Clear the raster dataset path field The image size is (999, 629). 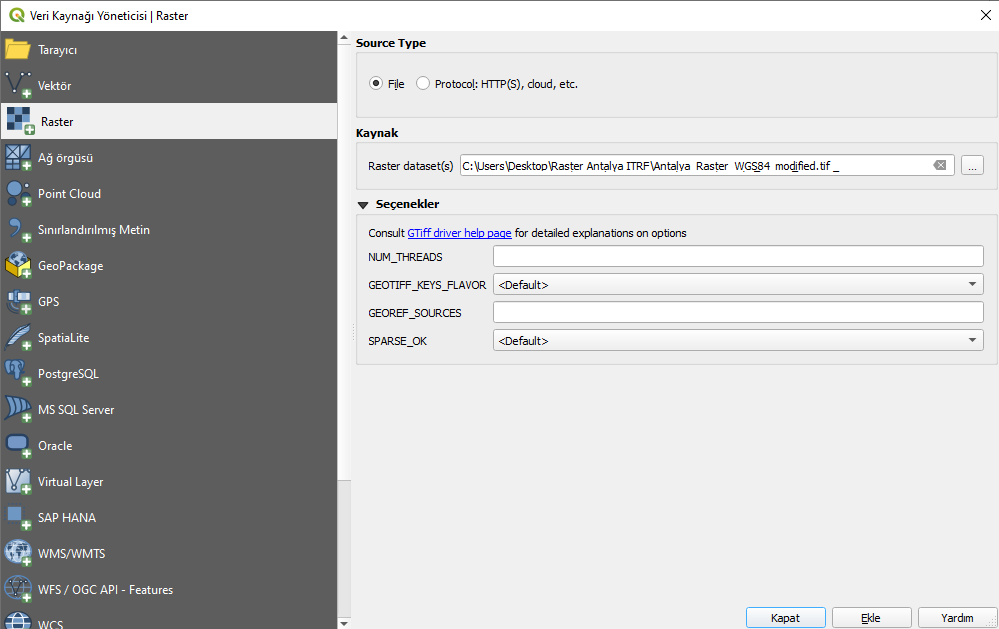[940, 166]
